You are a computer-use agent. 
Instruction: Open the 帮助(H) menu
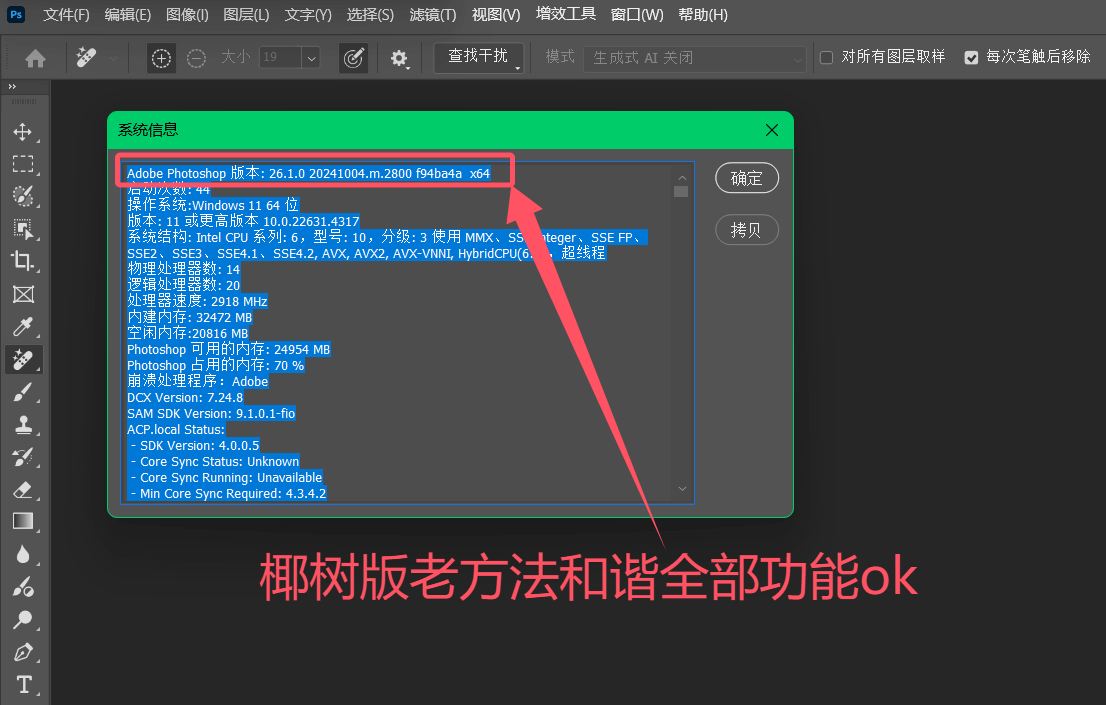(703, 15)
